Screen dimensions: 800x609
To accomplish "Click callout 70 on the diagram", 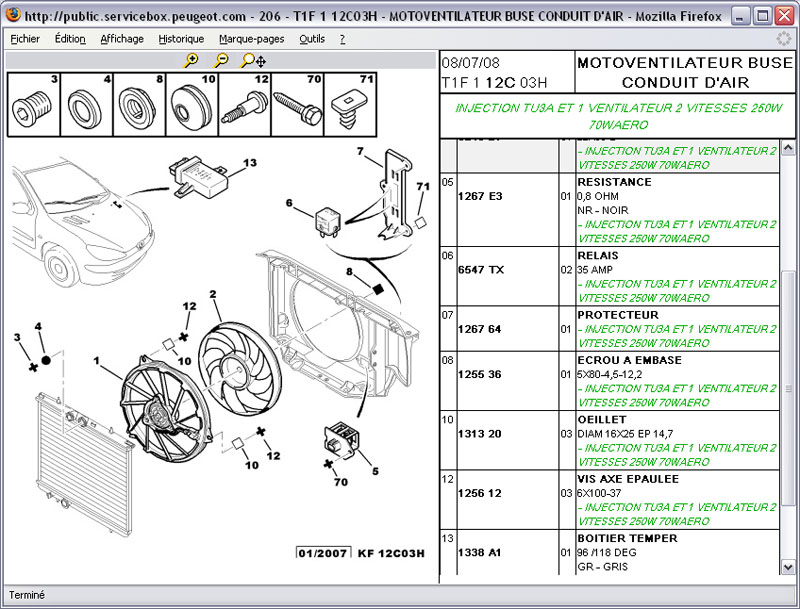I will click(341, 482).
